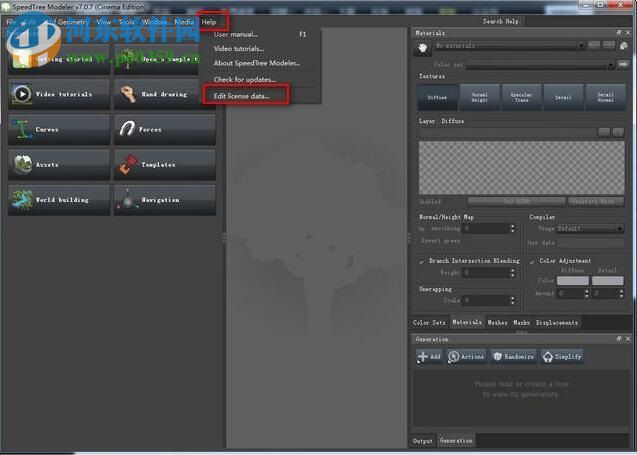637x455 pixels.
Task: Choose Check for updates menu item
Action: coord(260,80)
